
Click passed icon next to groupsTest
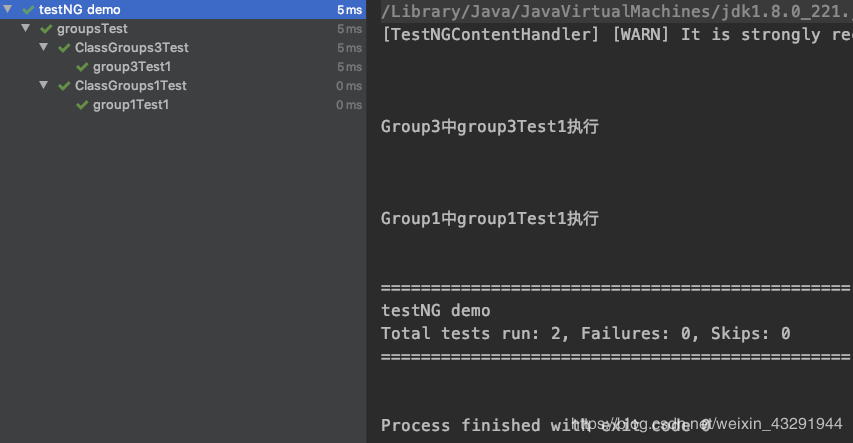[x=46, y=29]
